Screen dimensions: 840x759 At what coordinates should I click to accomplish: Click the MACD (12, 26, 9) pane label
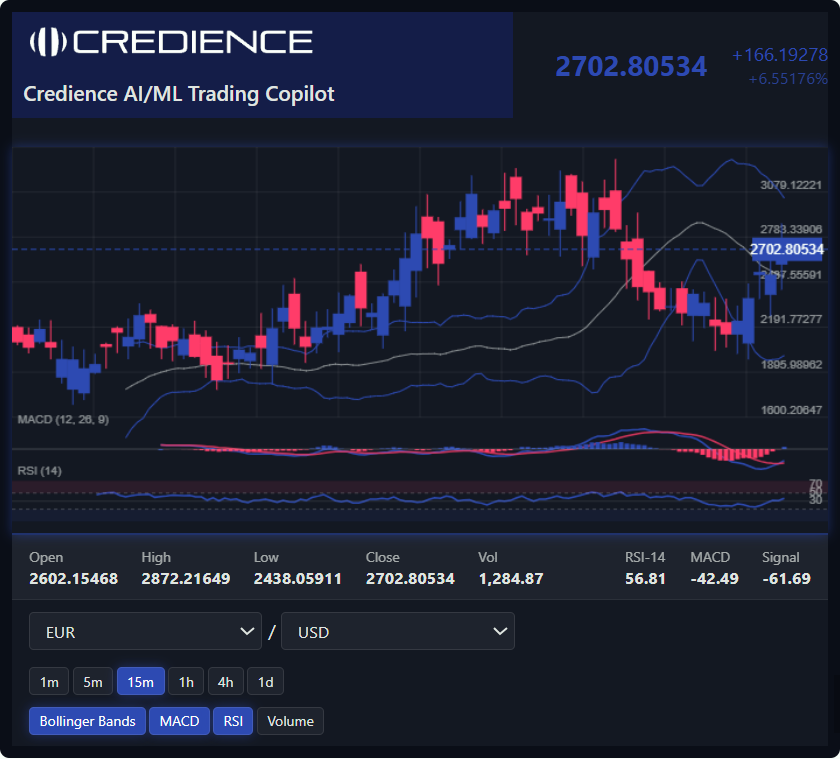63,419
